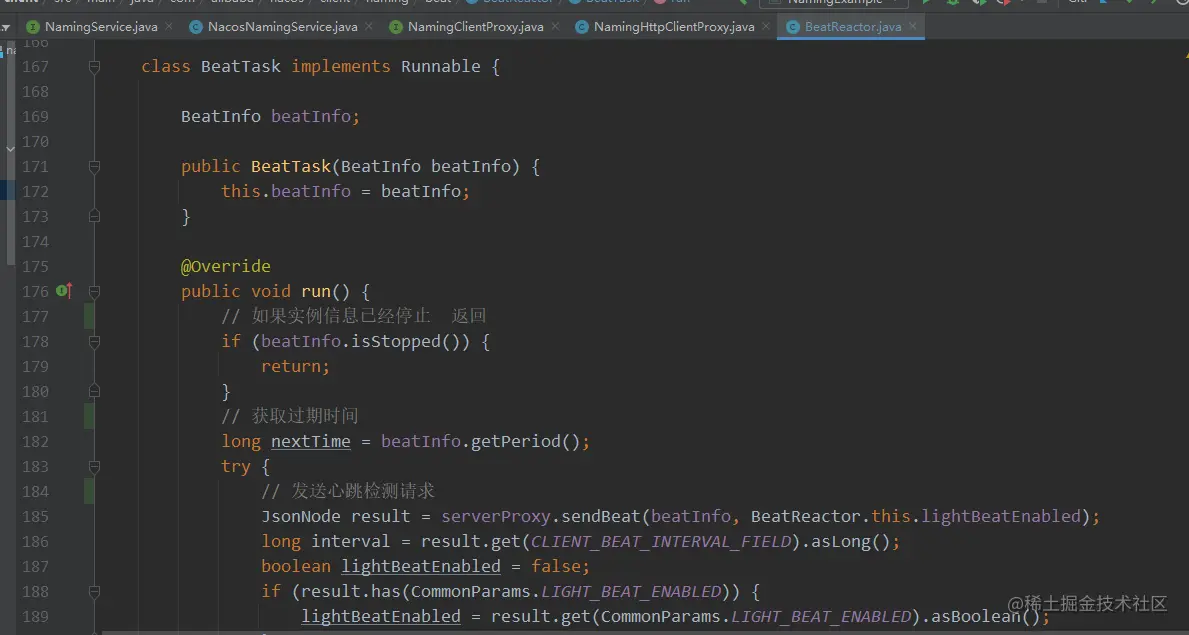Screen dimensions: 1189x635
Task: Click the "run" method name on line 176
Action: click(x=316, y=291)
